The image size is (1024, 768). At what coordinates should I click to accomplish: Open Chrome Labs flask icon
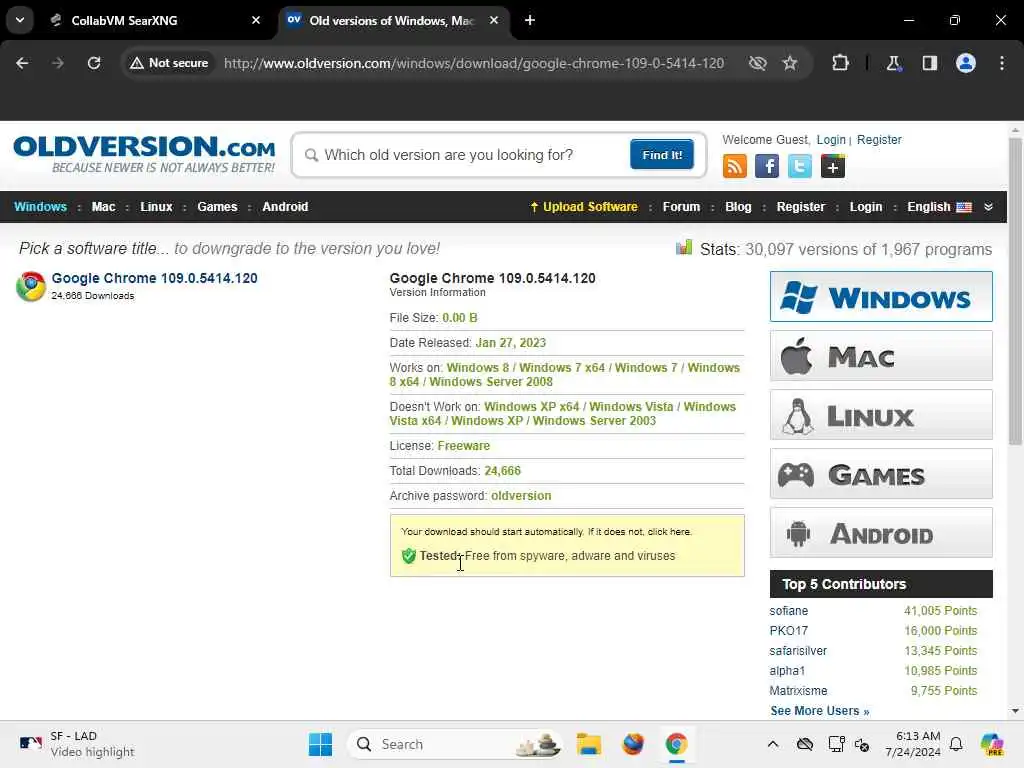(x=893, y=63)
